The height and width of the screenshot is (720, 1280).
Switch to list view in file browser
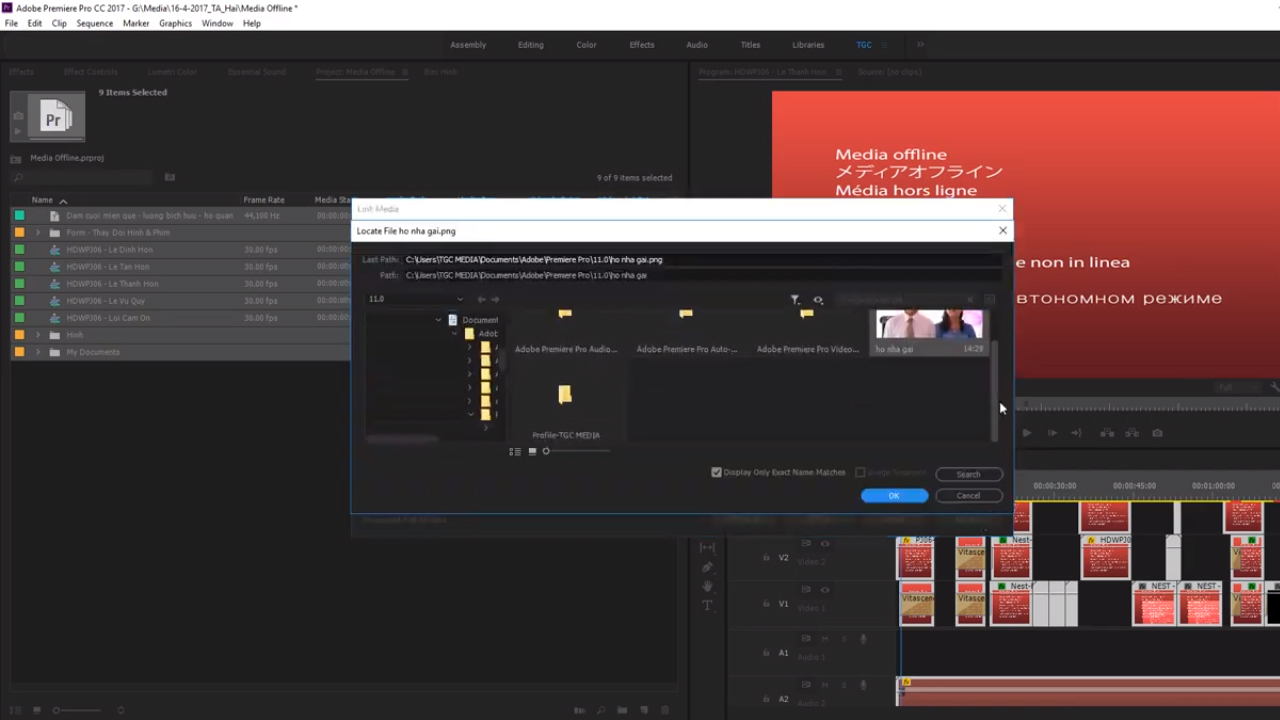point(515,451)
